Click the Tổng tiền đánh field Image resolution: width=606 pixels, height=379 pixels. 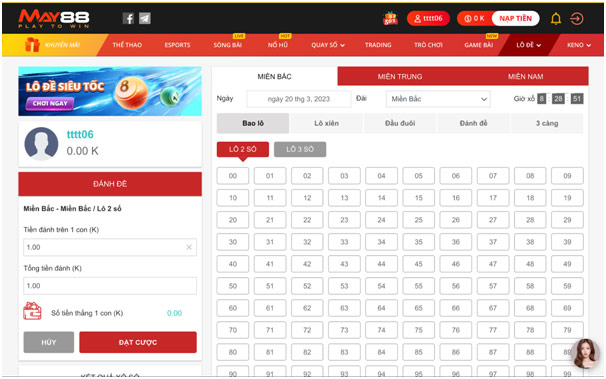pyautogui.click(x=110, y=286)
